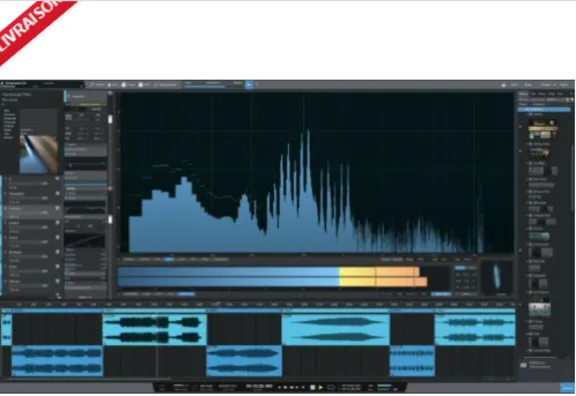The height and width of the screenshot is (396, 576).
Task: Click the icon at the right of the last track row
Action: coord(57,281)
